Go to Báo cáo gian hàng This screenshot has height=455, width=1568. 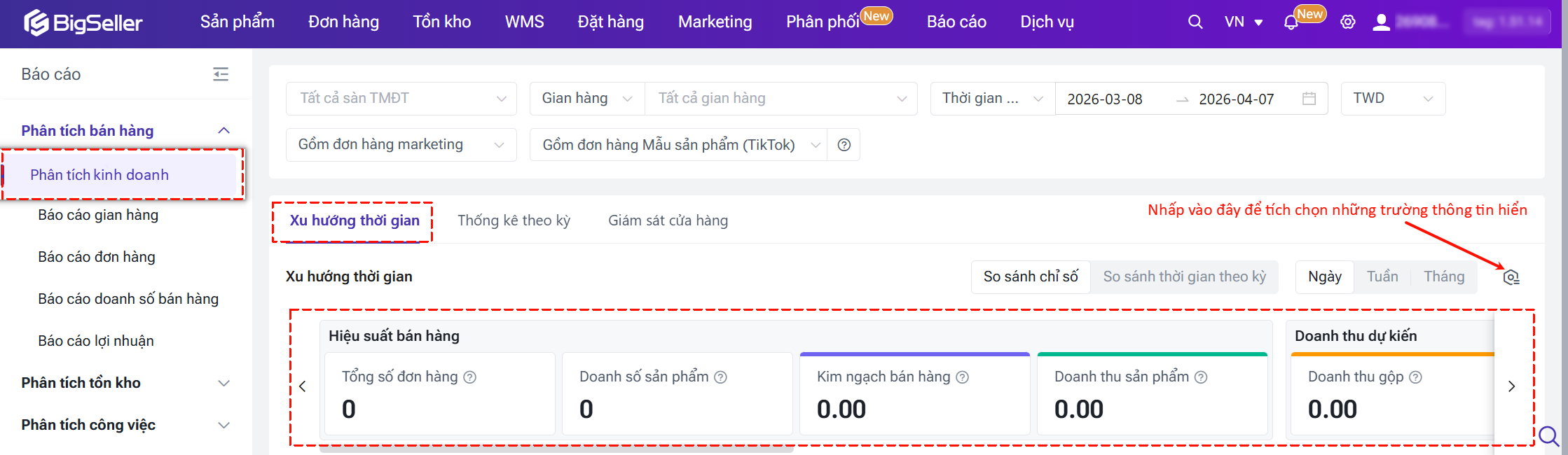click(98, 215)
